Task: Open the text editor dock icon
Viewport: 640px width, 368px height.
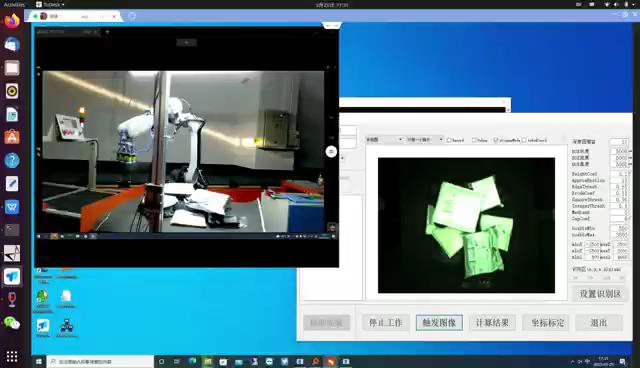Action: coord(12,184)
